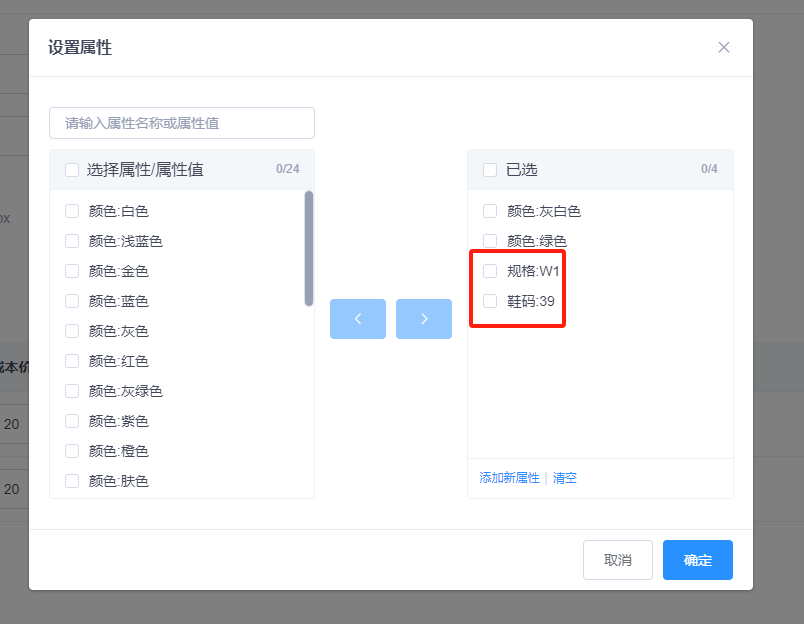Check the 颜色:灰色 item
Image resolution: width=804 pixels, height=624 pixels.
[x=72, y=331]
